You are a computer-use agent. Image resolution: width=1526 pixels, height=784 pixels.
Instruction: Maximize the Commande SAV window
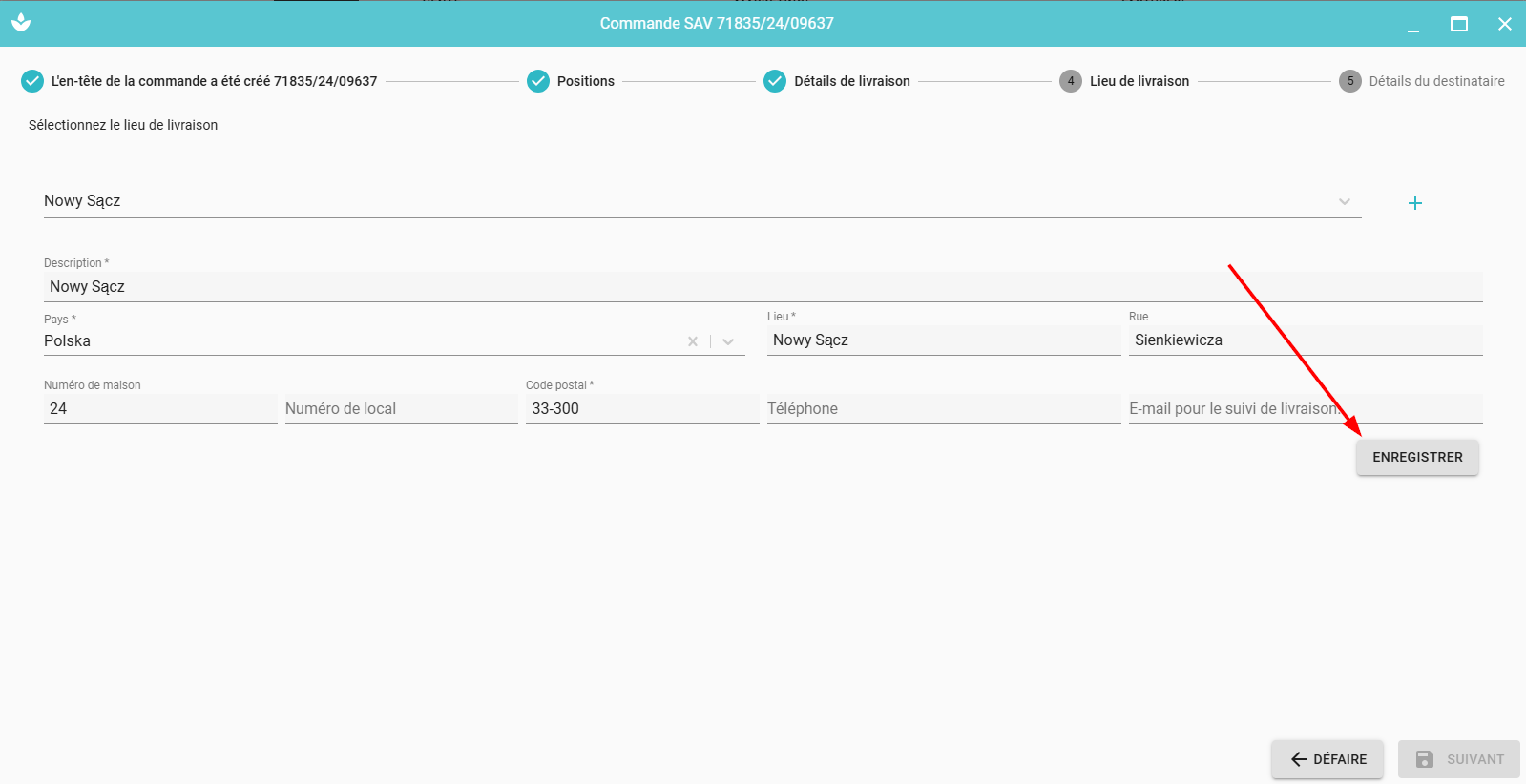pos(1458,24)
